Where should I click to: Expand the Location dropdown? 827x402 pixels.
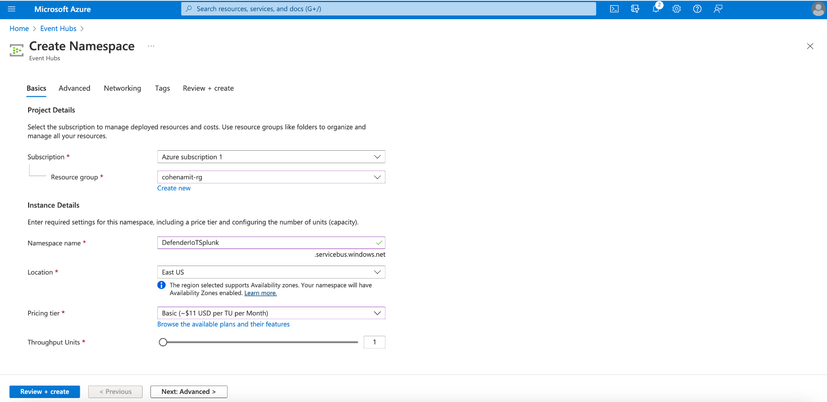[x=271, y=272]
